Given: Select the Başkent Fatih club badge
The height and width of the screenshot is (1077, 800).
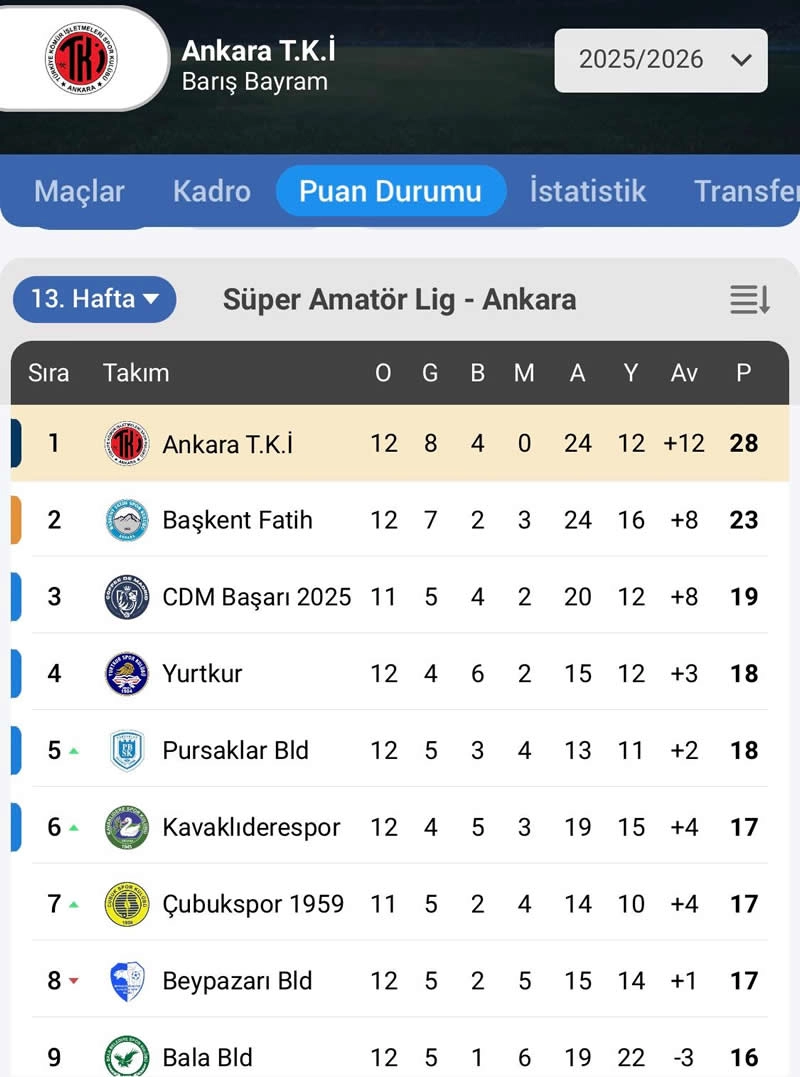Looking at the screenshot, I should [x=125, y=520].
